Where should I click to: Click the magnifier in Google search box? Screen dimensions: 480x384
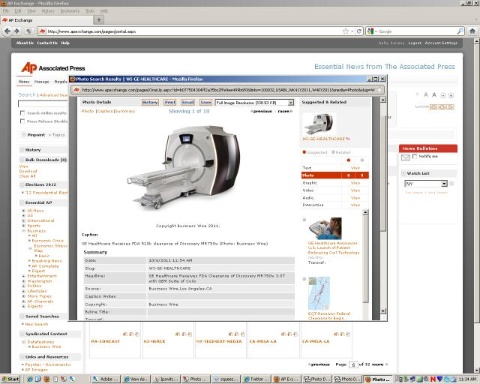[460, 31]
